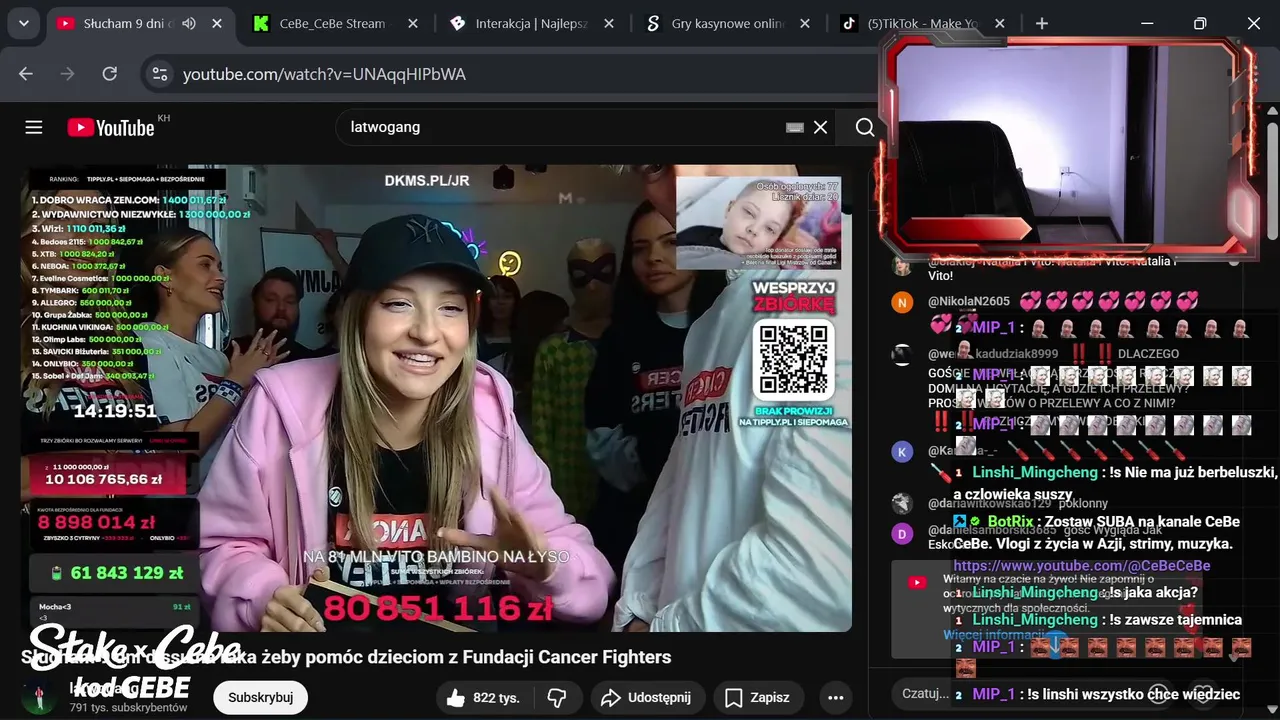Screen dimensions: 1280x720
Task: Open more actions three-dot menu
Action: coord(836,698)
